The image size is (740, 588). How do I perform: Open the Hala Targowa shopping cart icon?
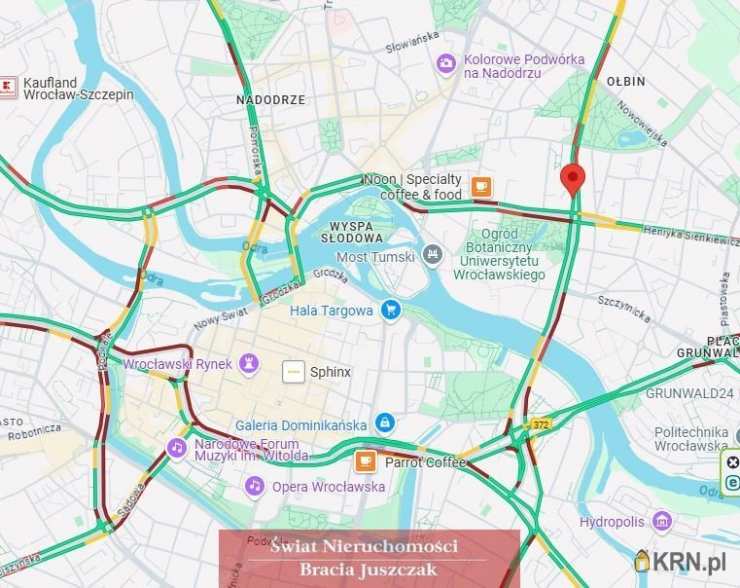391,310
